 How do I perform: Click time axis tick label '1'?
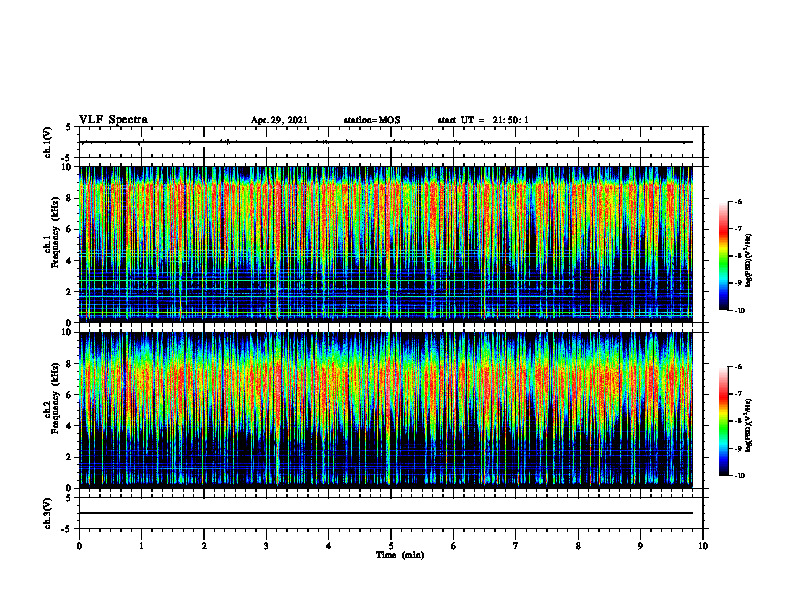[x=141, y=546]
